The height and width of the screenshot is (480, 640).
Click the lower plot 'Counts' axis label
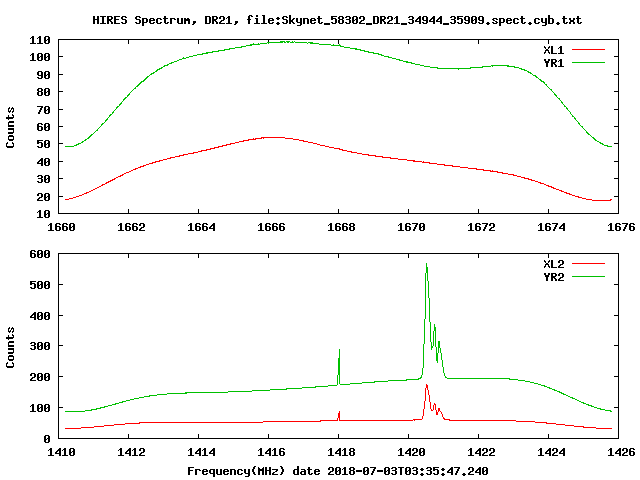(x=10, y=347)
